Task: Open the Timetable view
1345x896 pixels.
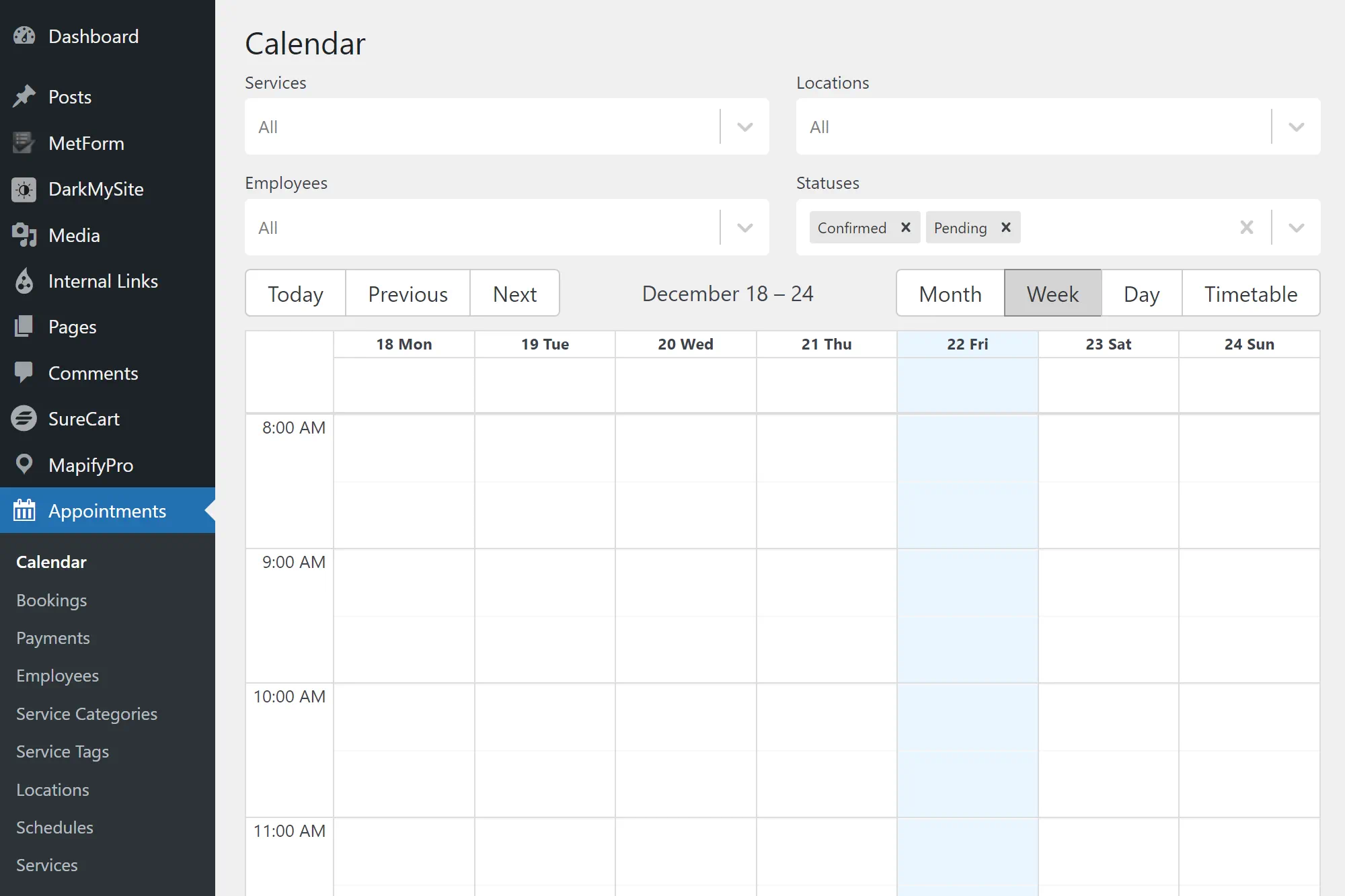Action: (x=1250, y=293)
